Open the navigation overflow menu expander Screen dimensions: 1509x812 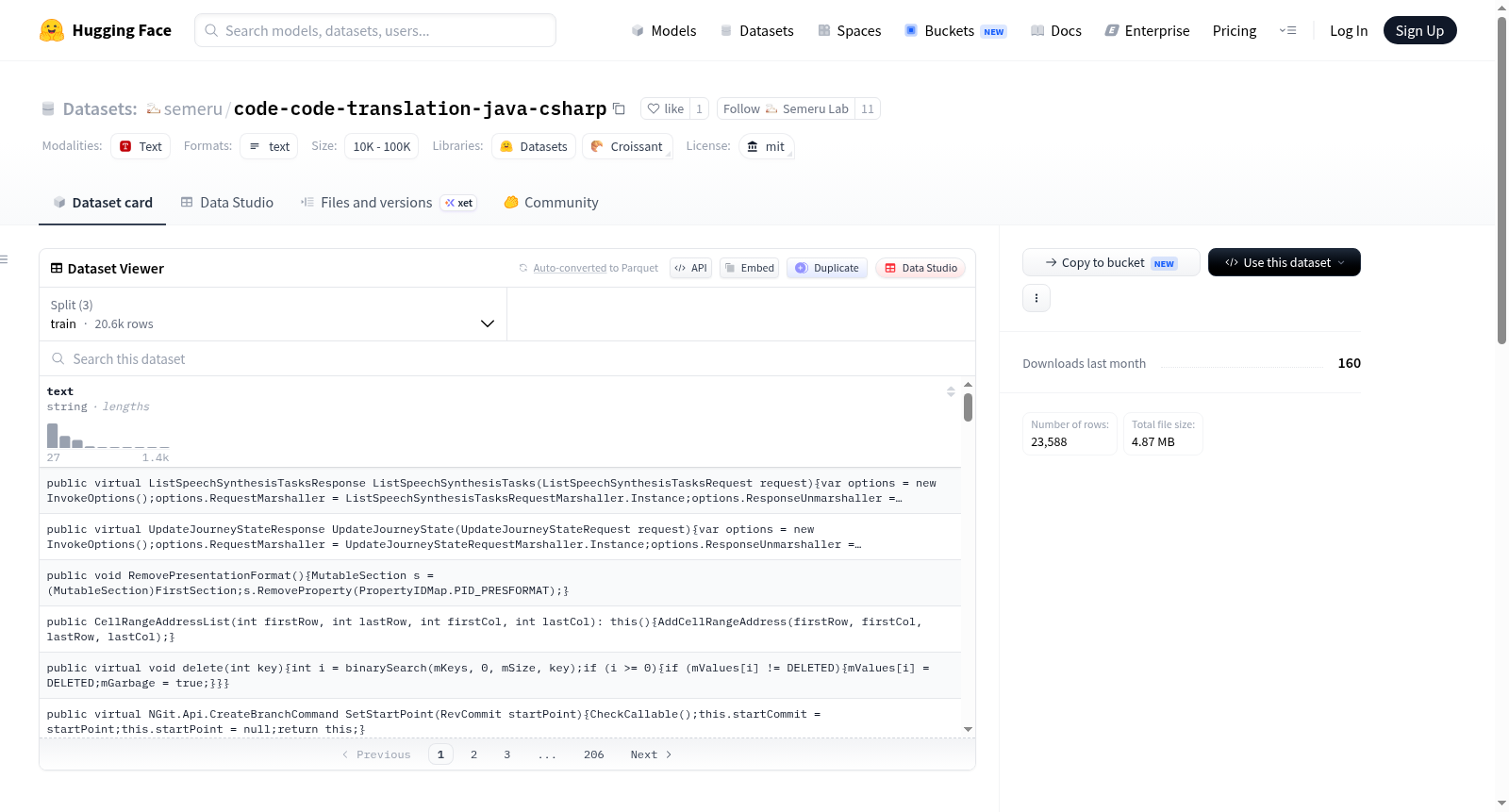[x=1287, y=30]
